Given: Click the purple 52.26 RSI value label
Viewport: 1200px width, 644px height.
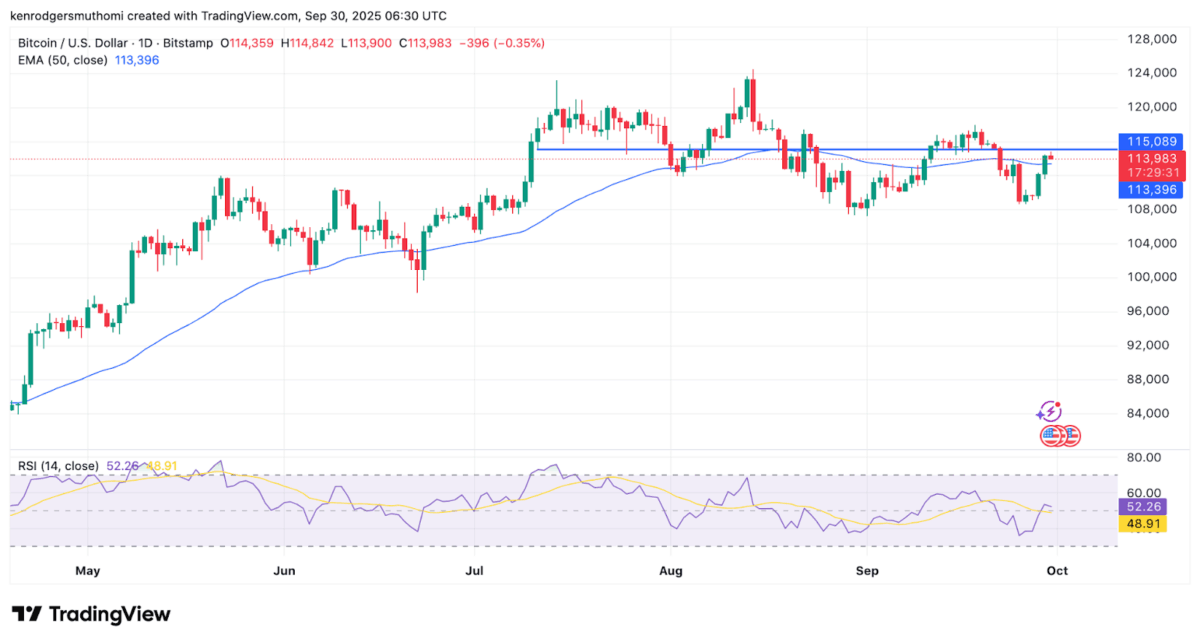Looking at the screenshot, I should pyautogui.click(x=1143, y=508).
